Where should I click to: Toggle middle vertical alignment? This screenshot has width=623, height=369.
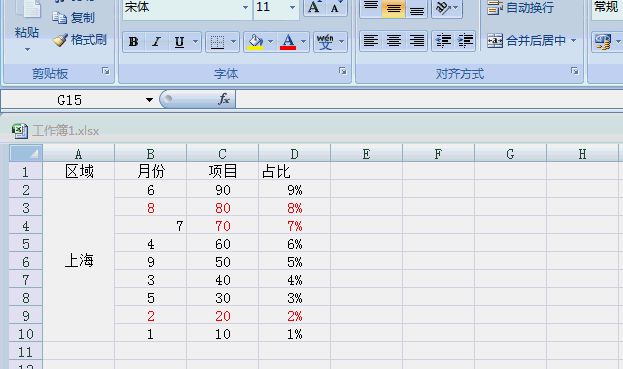tap(393, 8)
